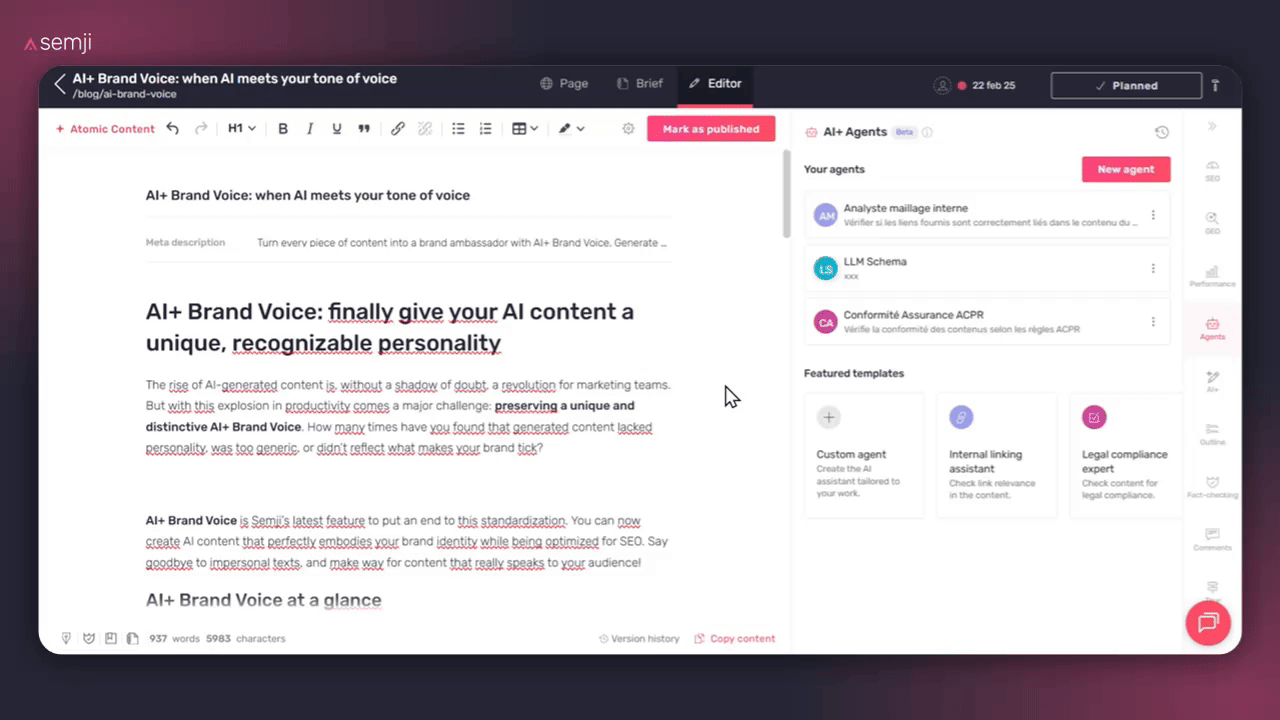Click the insert link icon
The width and height of the screenshot is (1280, 720).
click(x=398, y=129)
